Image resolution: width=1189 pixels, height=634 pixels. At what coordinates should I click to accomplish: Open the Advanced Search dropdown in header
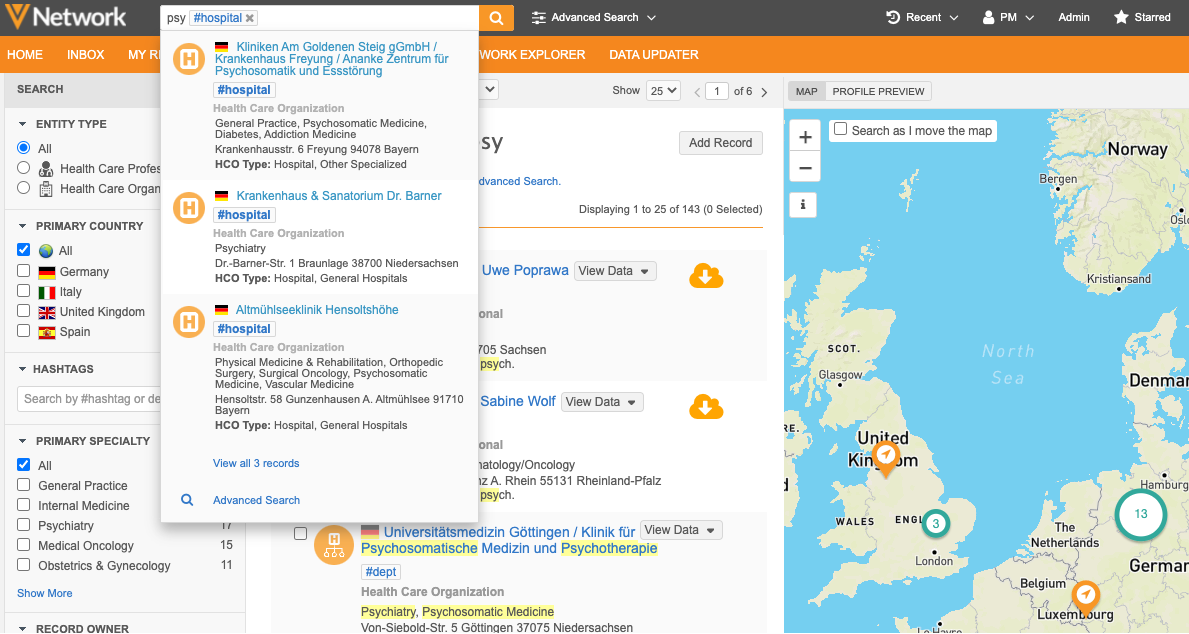pyautogui.click(x=594, y=18)
